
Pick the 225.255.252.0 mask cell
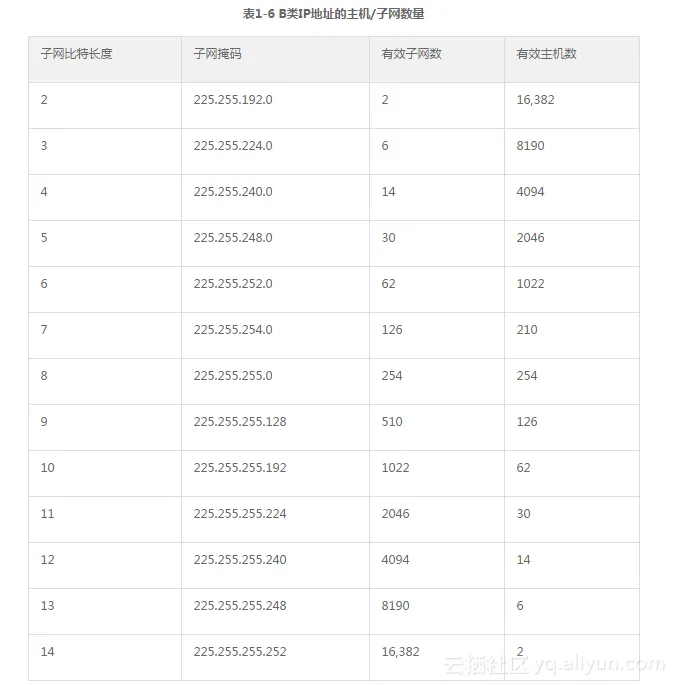tap(232, 284)
